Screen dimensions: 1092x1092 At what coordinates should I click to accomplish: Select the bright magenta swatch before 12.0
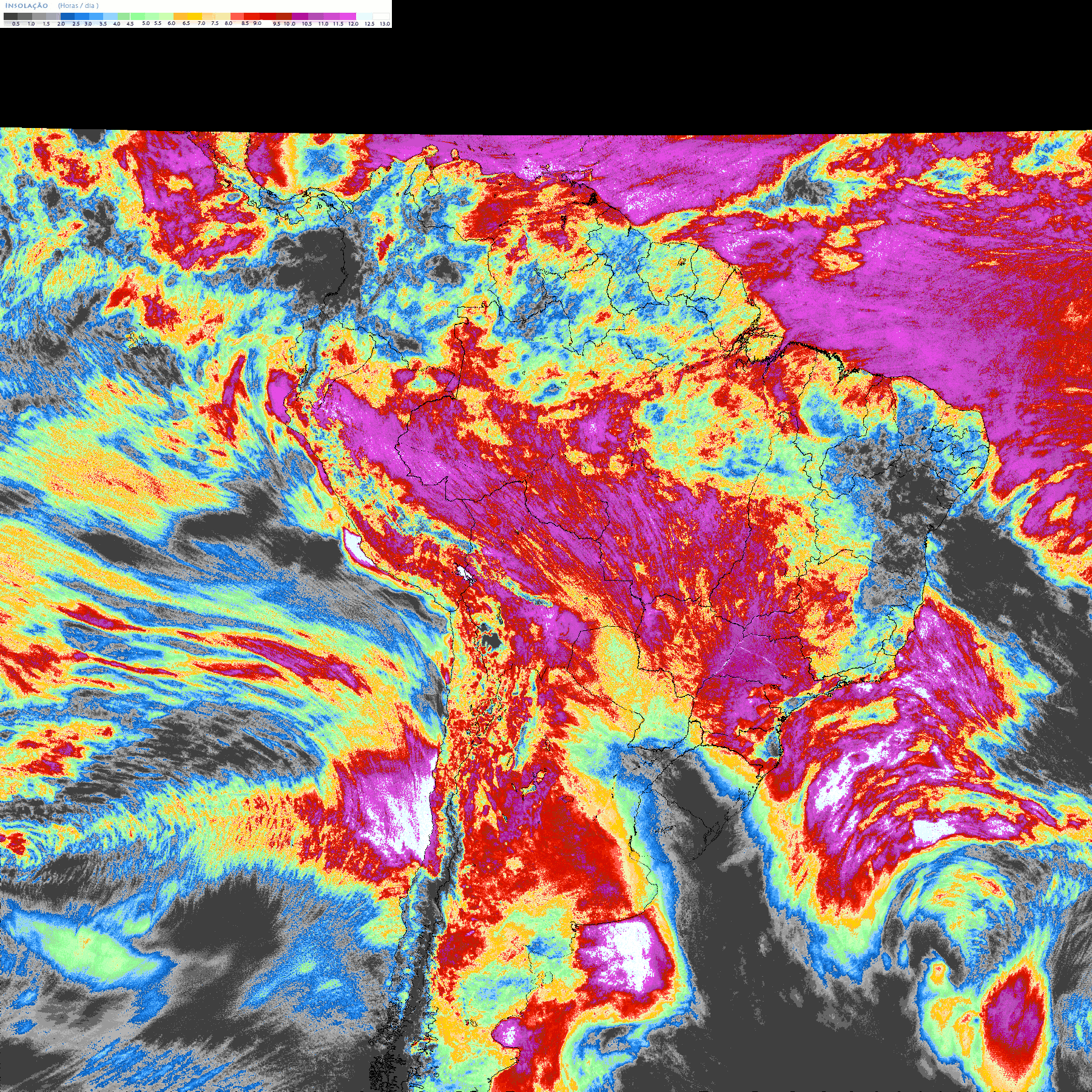[348, 16]
